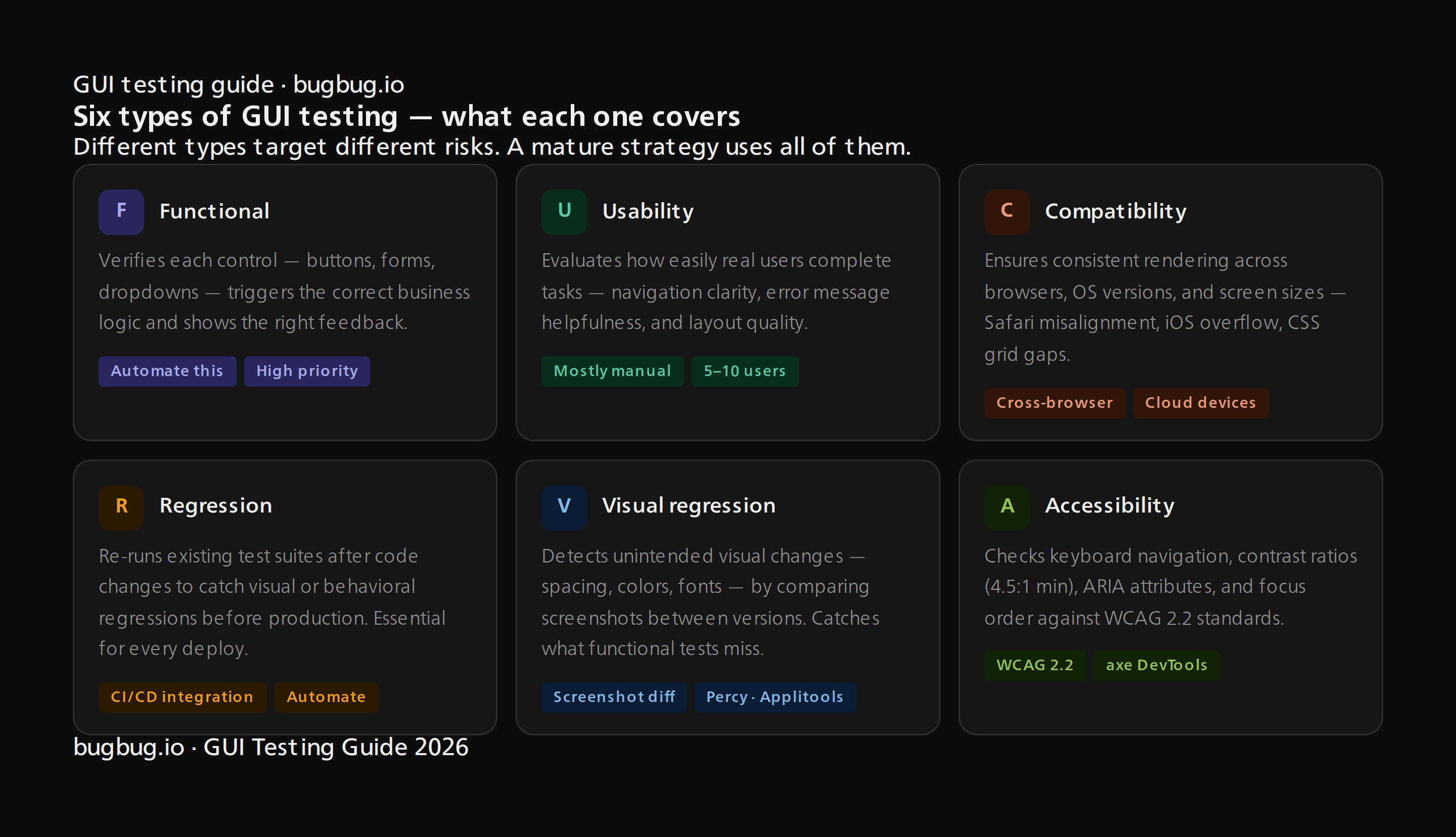Image resolution: width=1456 pixels, height=837 pixels.
Task: Click the R Regression badge icon
Action: tap(121, 506)
